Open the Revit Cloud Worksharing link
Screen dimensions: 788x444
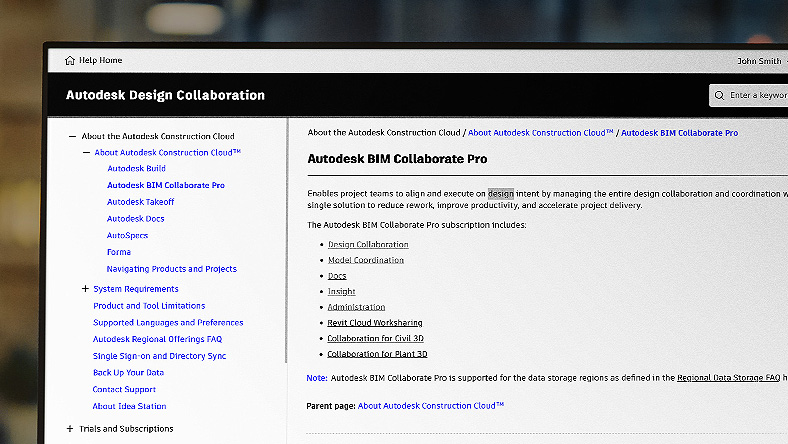click(x=375, y=322)
